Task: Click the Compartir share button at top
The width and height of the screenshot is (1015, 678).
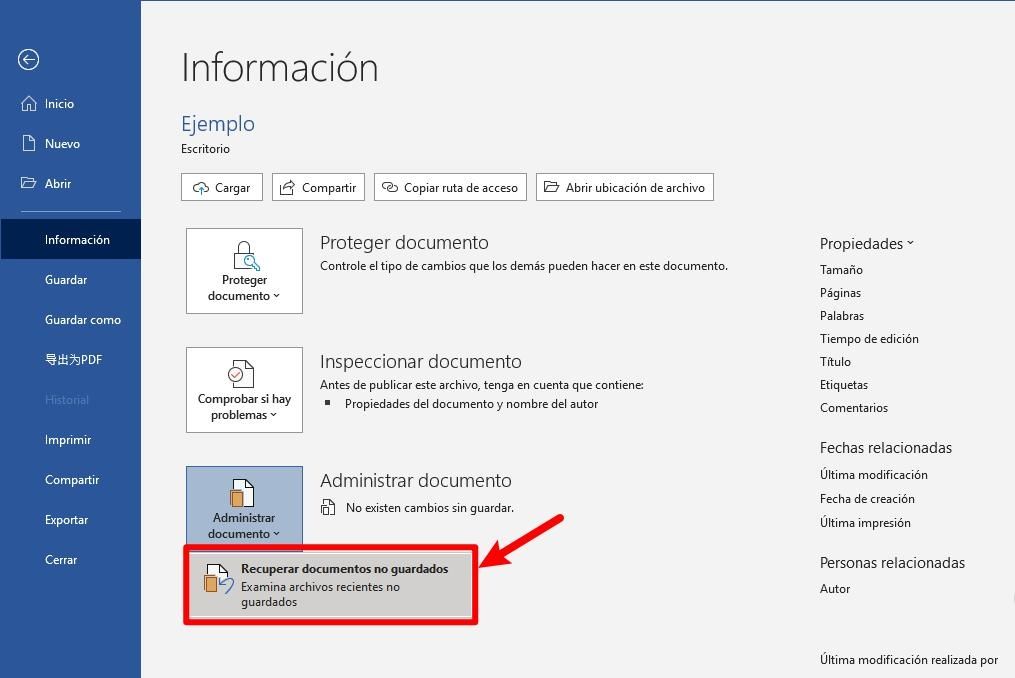Action: 318,187
